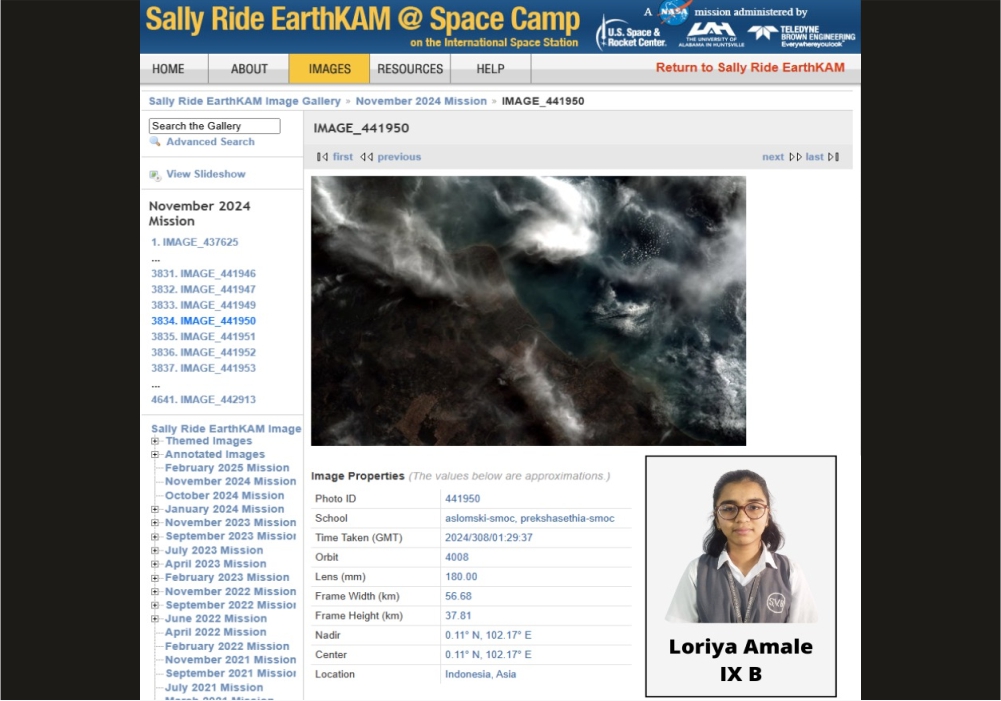The width and height of the screenshot is (1001, 701).
Task: Expand the Themed Images tree node
Action: click(x=155, y=441)
